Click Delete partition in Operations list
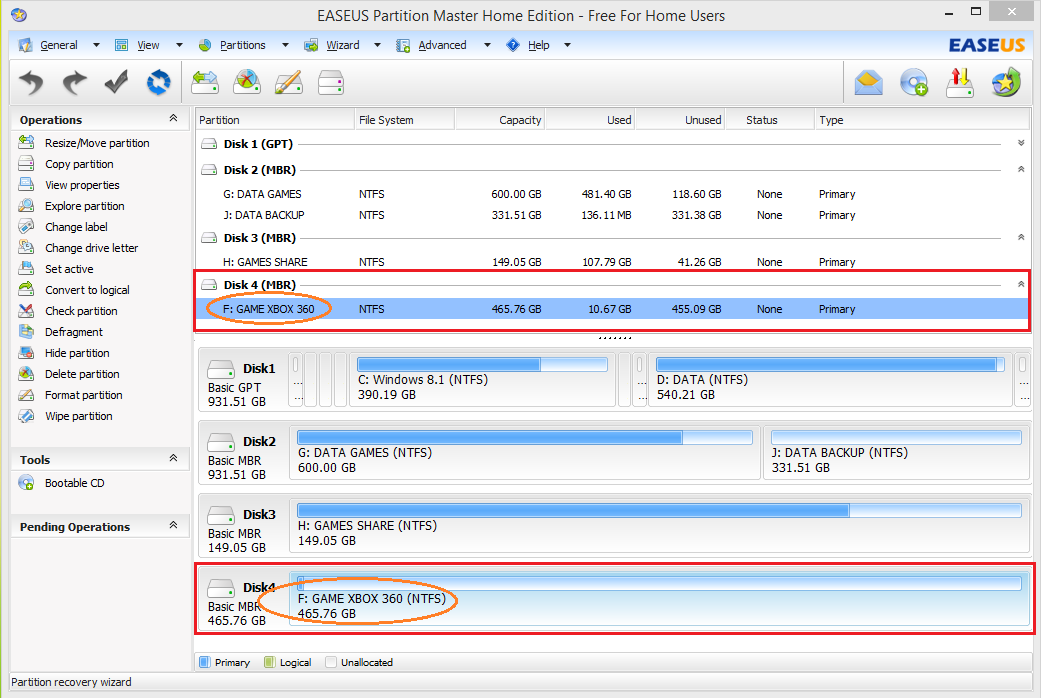The height and width of the screenshot is (698, 1041). pos(82,374)
